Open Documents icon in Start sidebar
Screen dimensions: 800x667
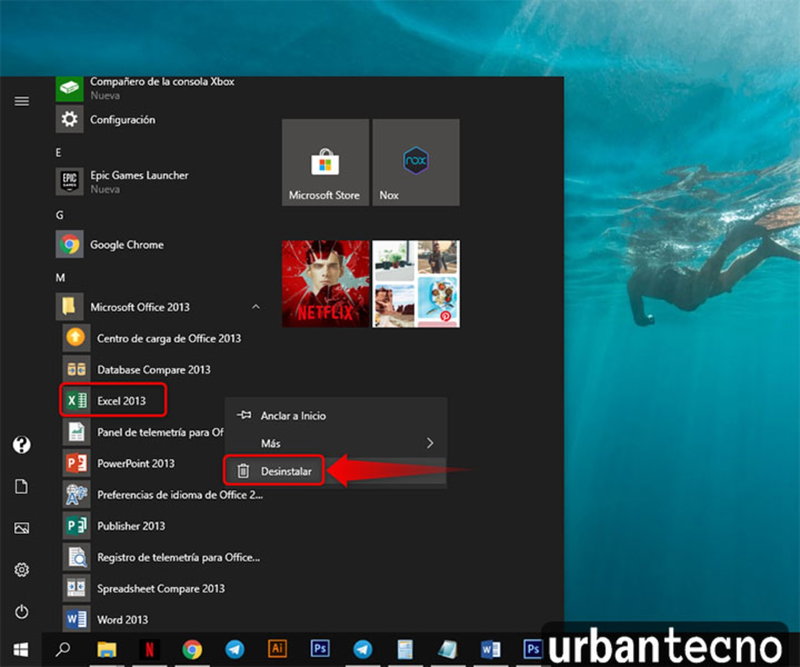point(21,486)
